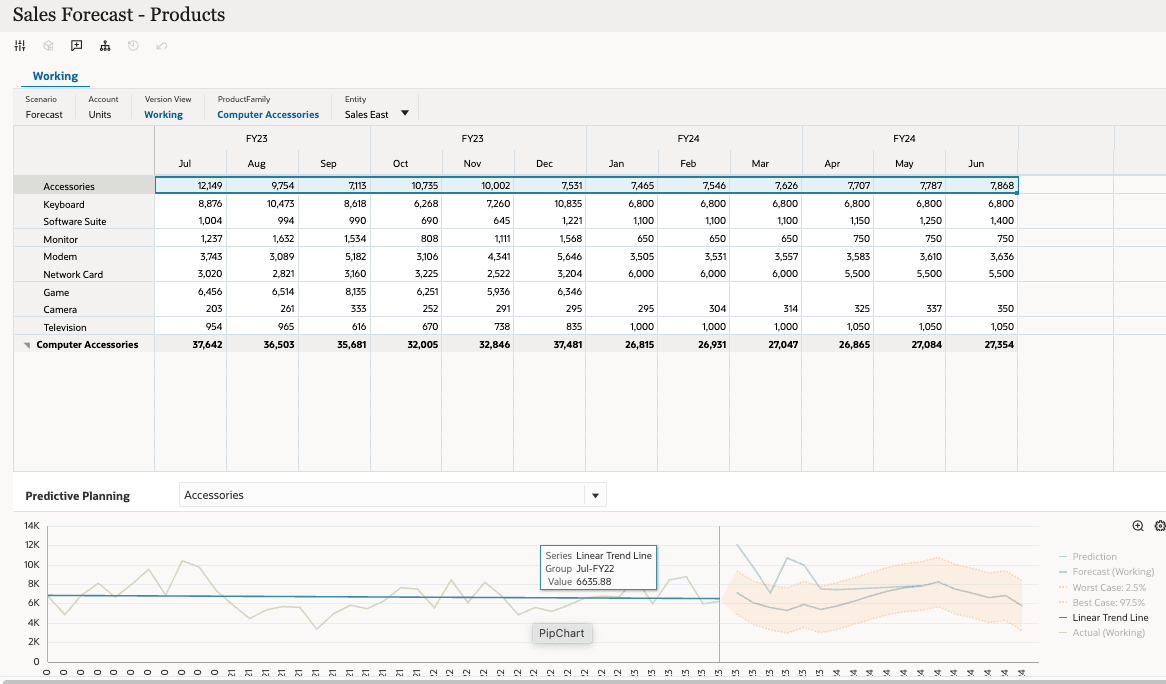The image size is (1166, 684).
Task: Open the hierarchy tree icon
Action: [105, 46]
